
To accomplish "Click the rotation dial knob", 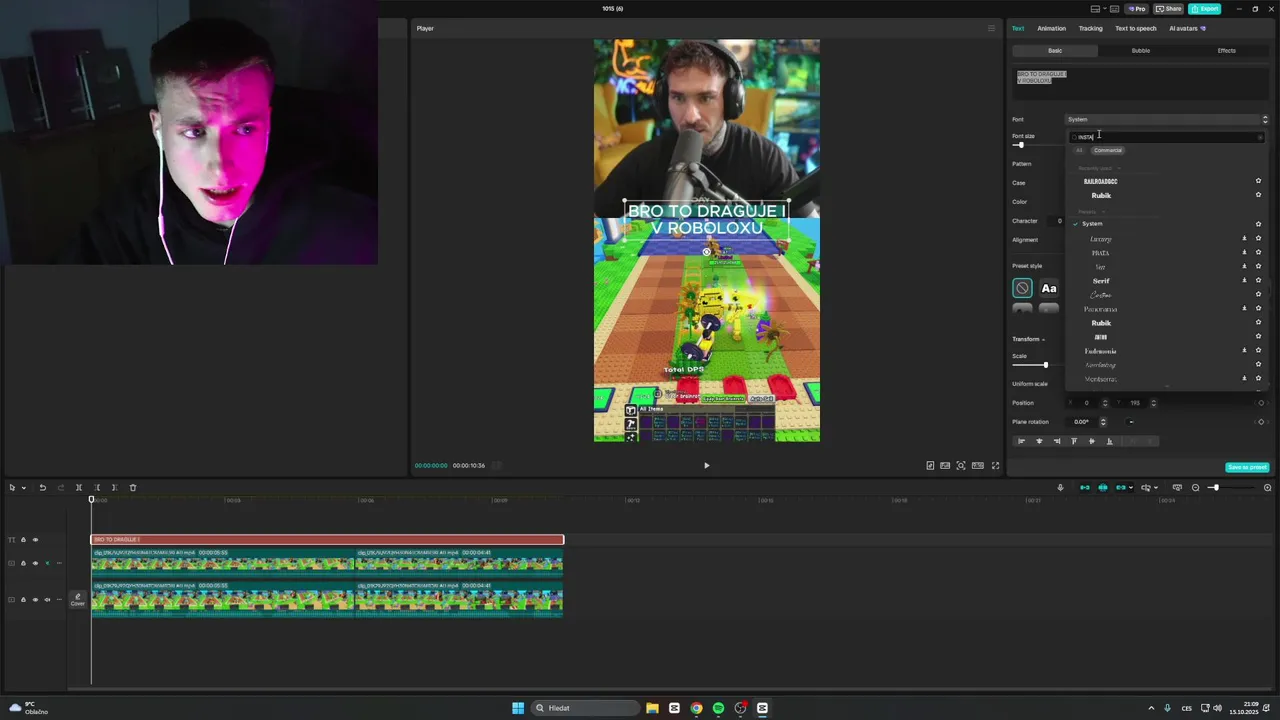I will coord(1131,422).
